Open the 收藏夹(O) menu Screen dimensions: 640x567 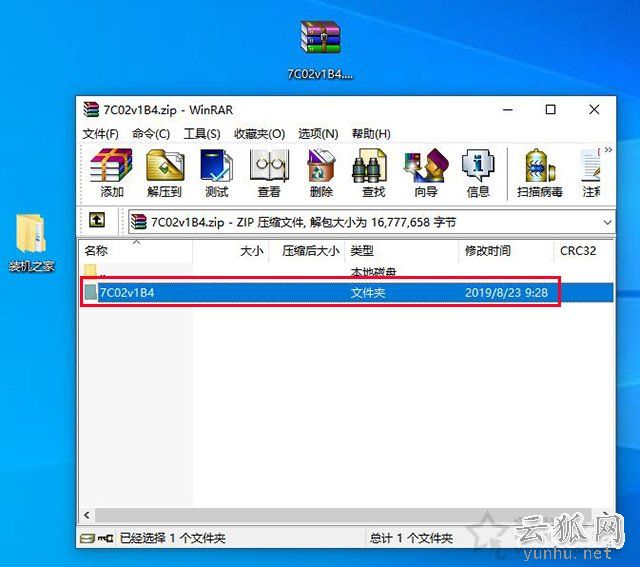pos(259,134)
